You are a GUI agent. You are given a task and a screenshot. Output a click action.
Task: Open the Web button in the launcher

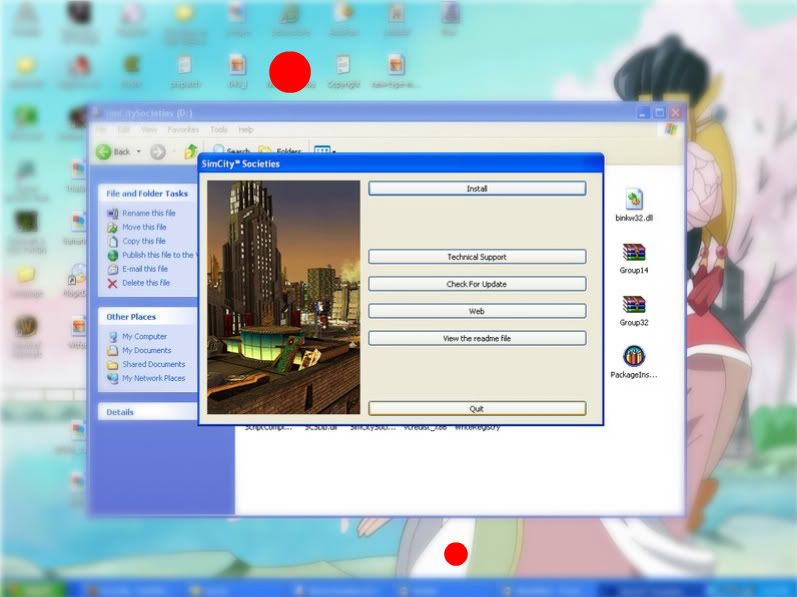pos(477,311)
